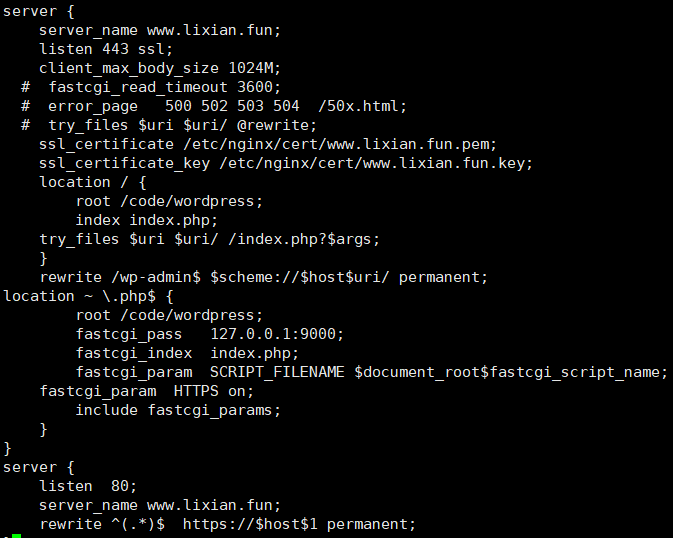This screenshot has height=538, width=673.
Task: Click the rewrite https://$host$1 permanent line
Action: [x=227, y=525]
